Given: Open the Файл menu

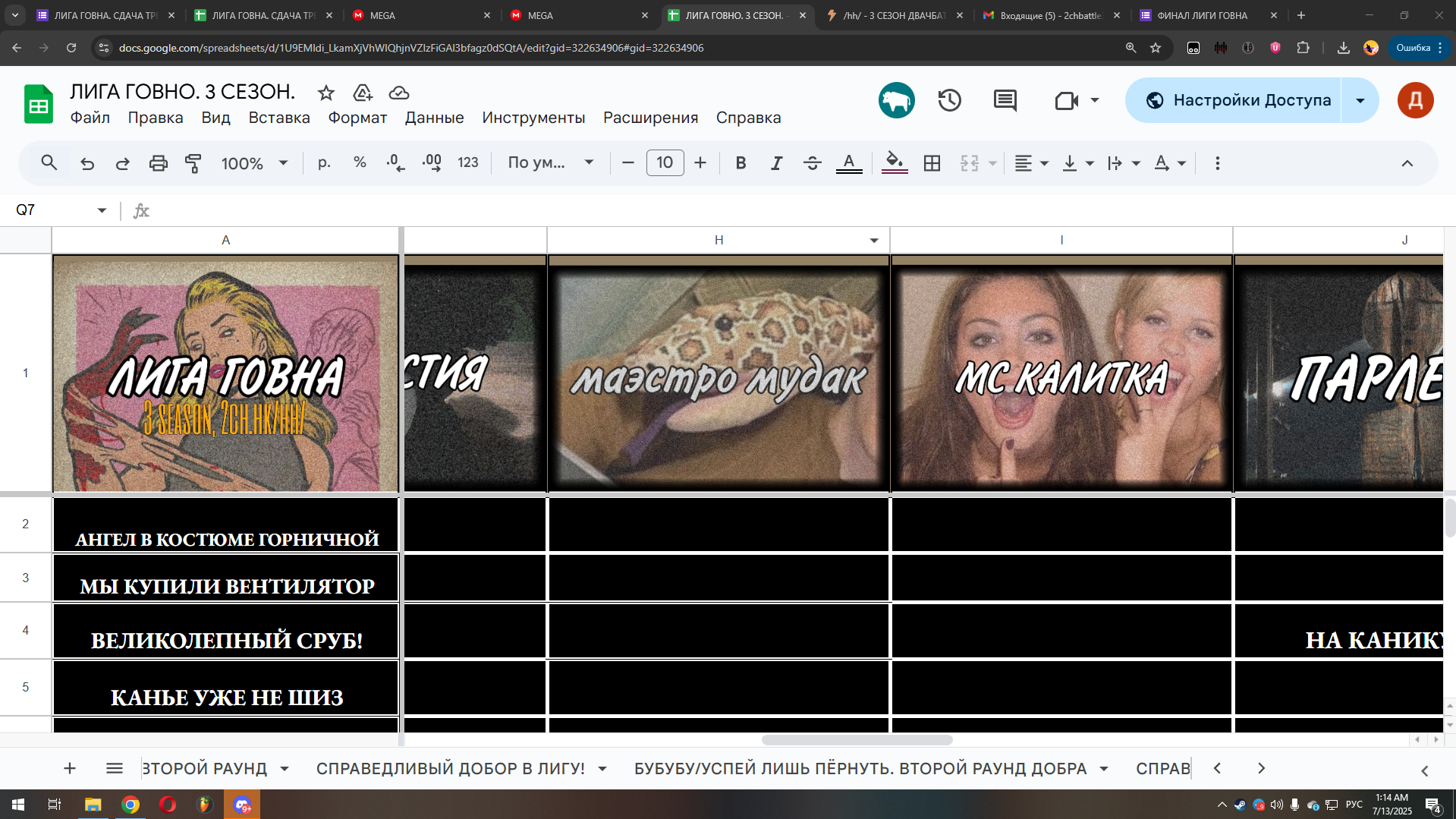Looking at the screenshot, I should pos(90,118).
